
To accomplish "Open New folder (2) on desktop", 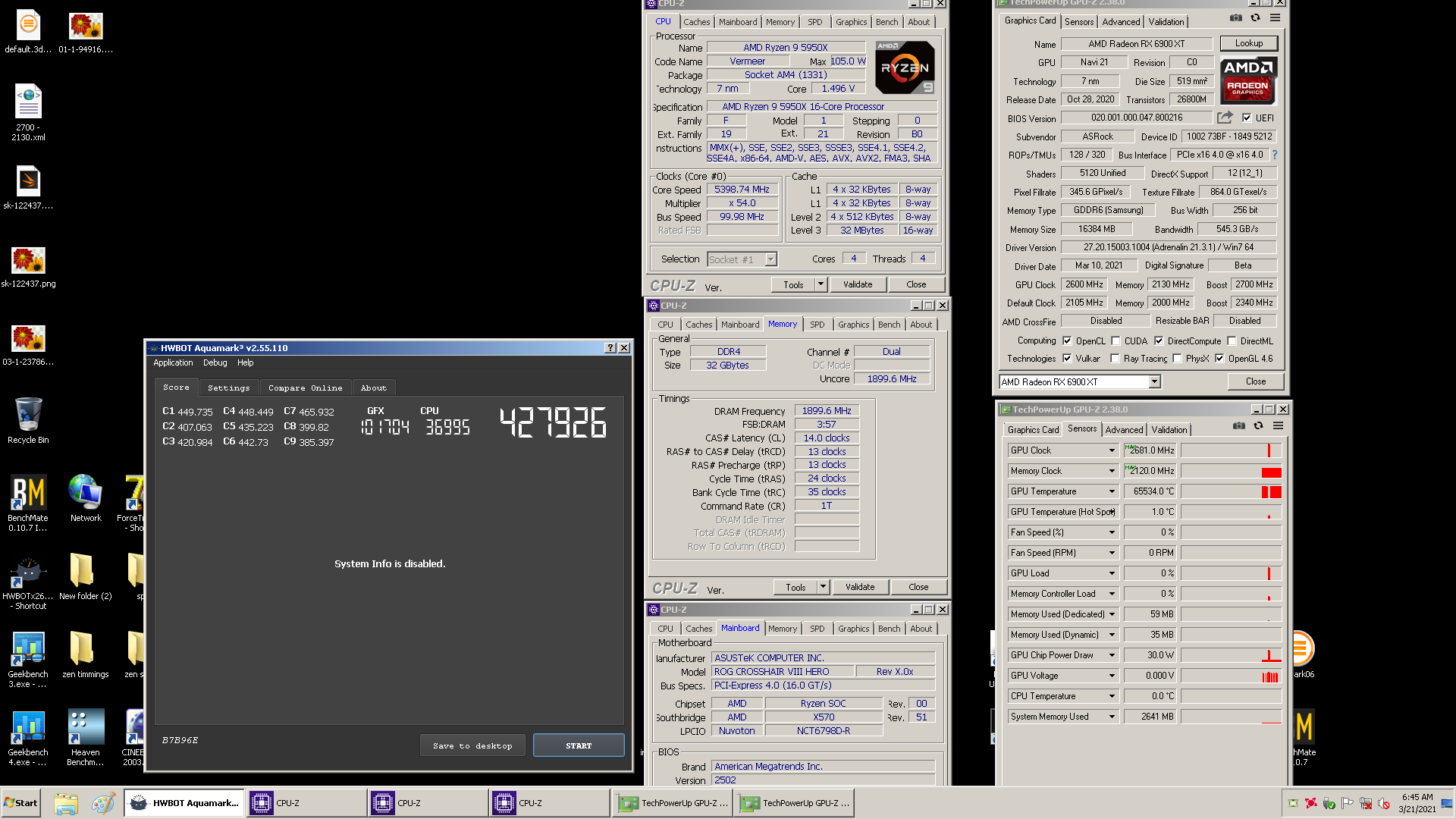I will 86,576.
